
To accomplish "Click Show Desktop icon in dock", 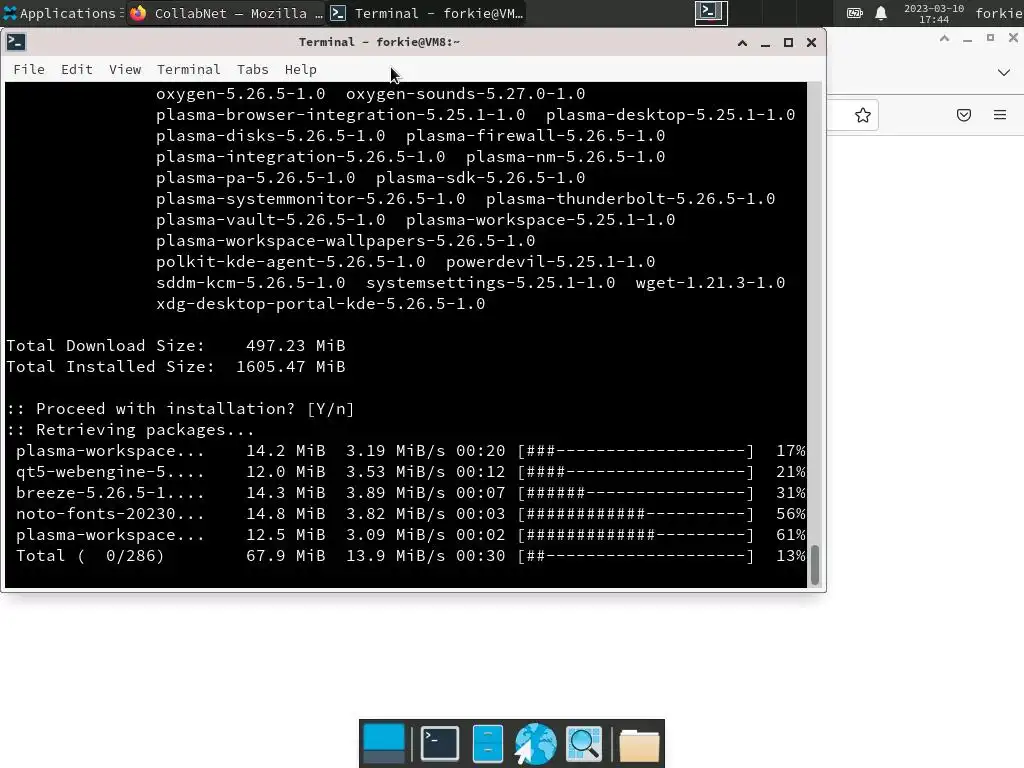I will click(x=384, y=744).
